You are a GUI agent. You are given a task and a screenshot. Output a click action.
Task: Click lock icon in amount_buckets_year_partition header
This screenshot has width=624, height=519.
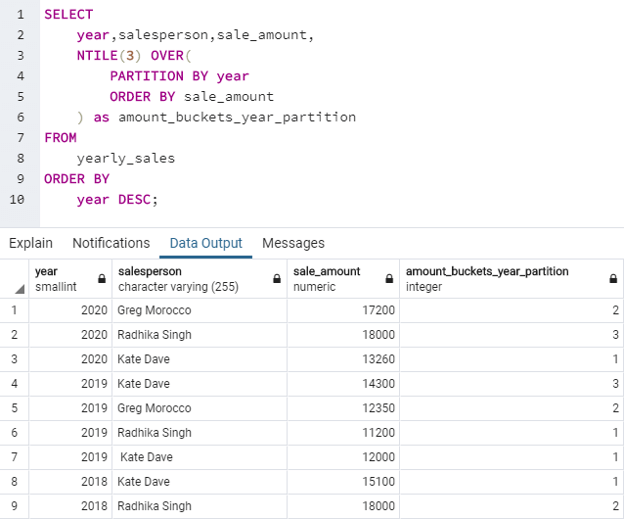pos(613,279)
